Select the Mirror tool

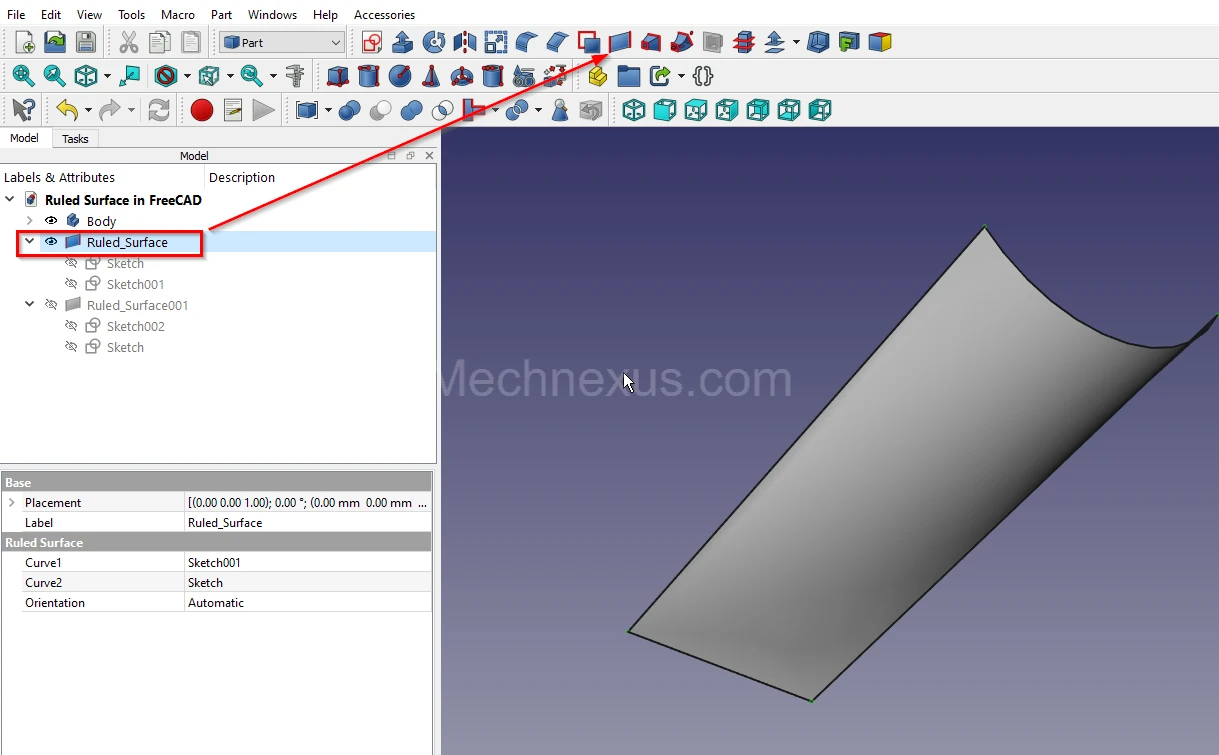pyautogui.click(x=465, y=42)
